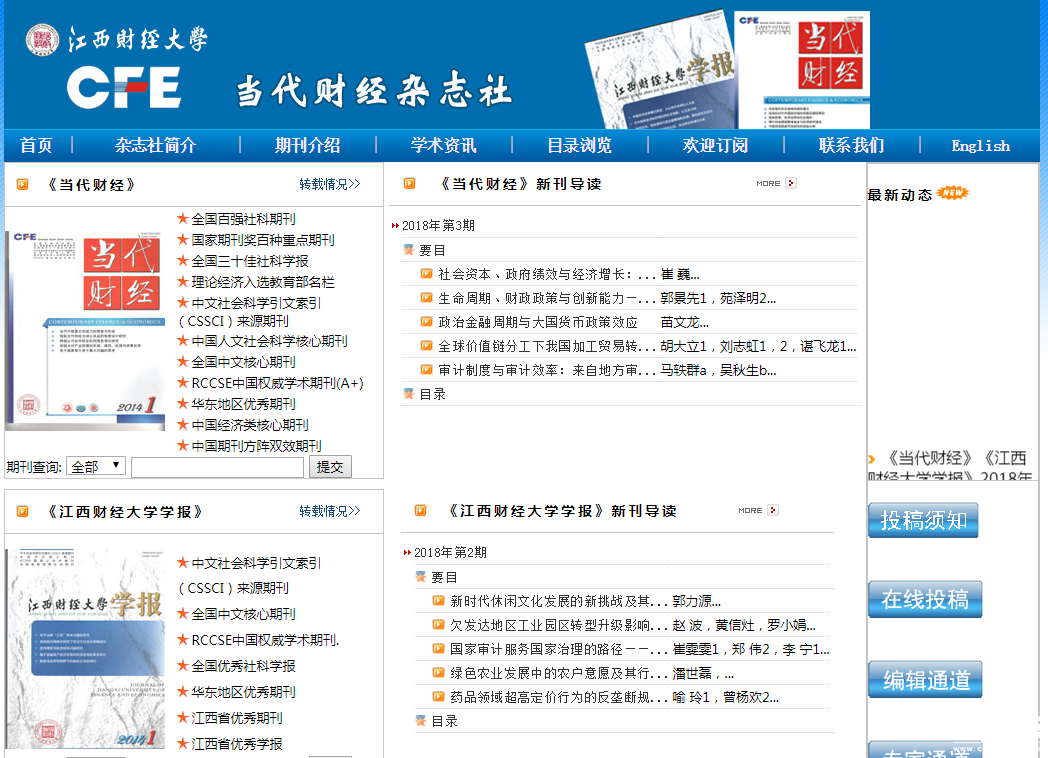Click the 在线投稿 button
Image resolution: width=1048 pixels, height=758 pixels.
tap(925, 599)
